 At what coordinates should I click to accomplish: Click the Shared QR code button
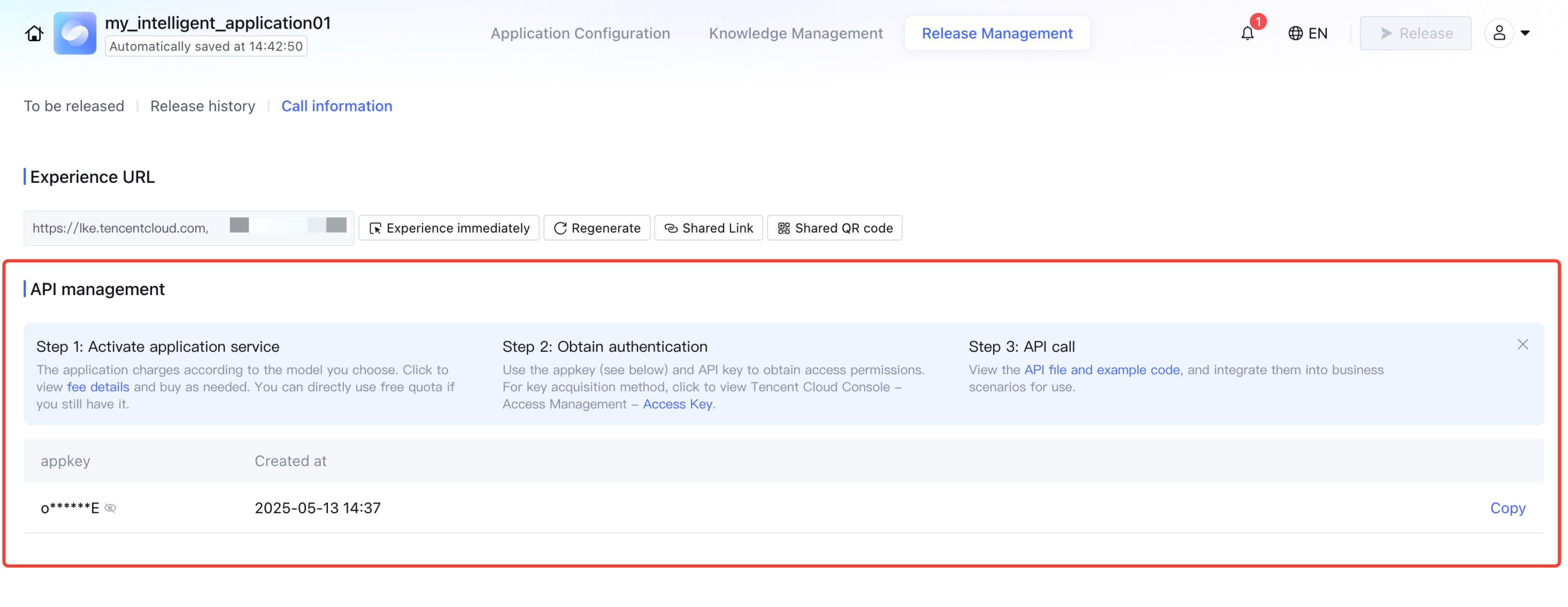(x=835, y=228)
